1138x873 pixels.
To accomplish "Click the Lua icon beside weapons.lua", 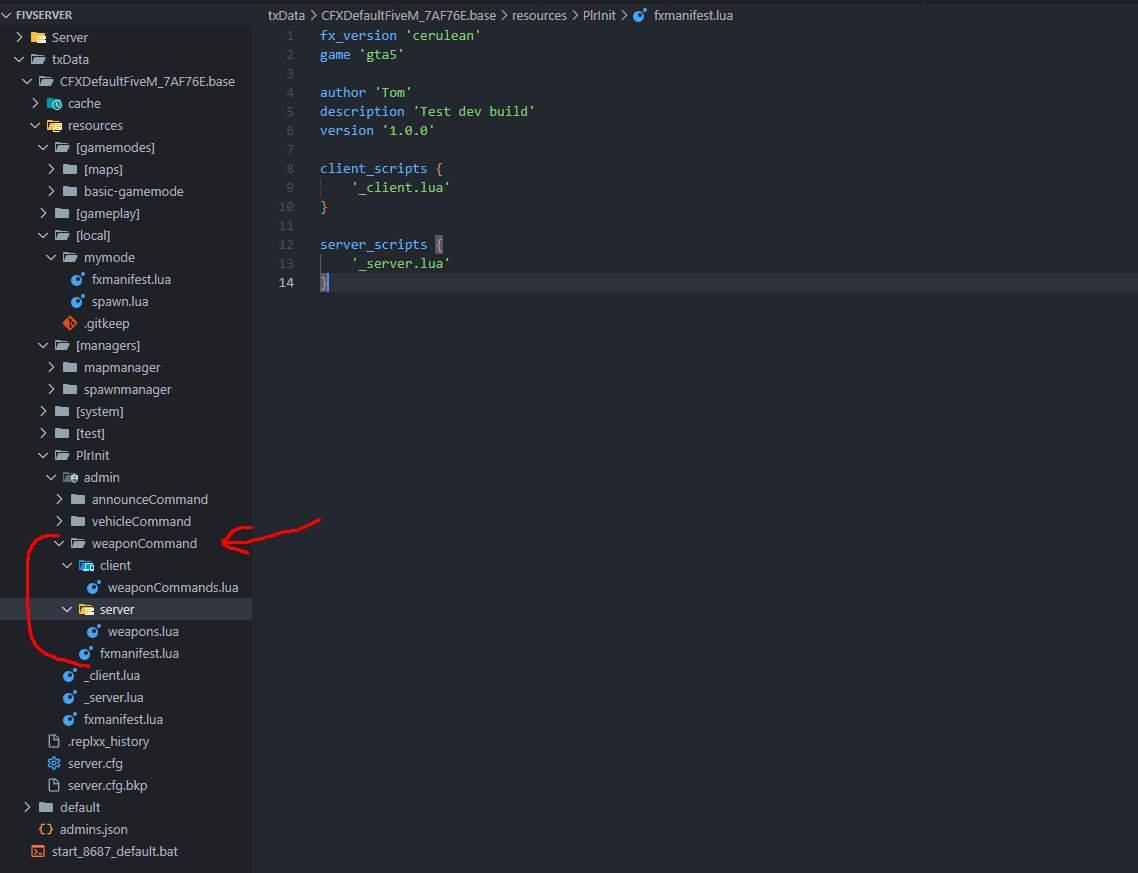I will coord(94,631).
